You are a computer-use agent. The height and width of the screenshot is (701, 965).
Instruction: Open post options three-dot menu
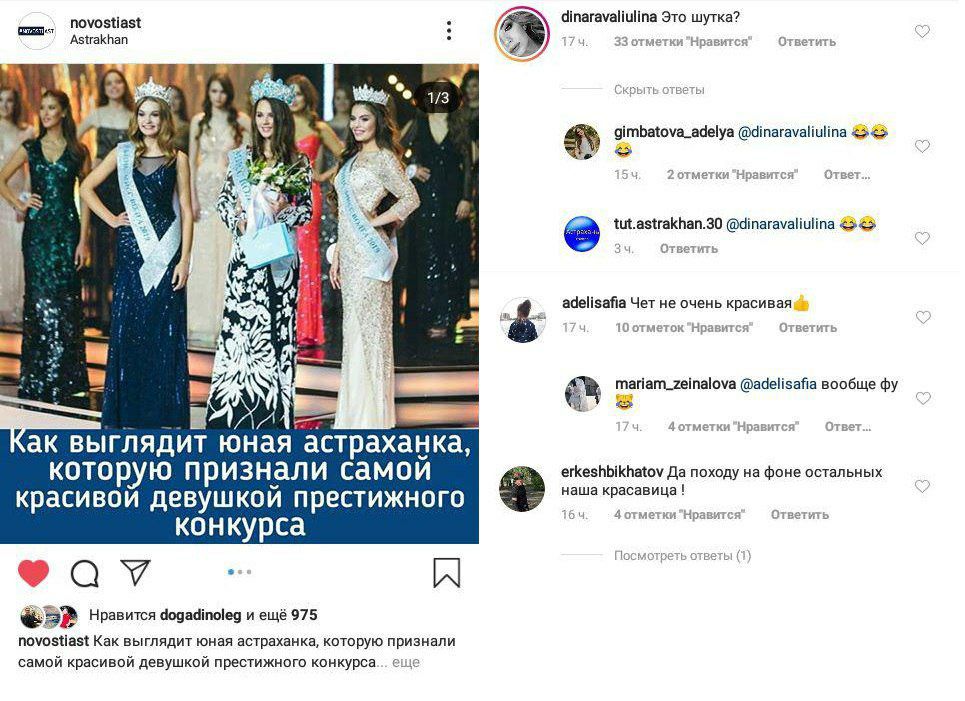point(449,30)
